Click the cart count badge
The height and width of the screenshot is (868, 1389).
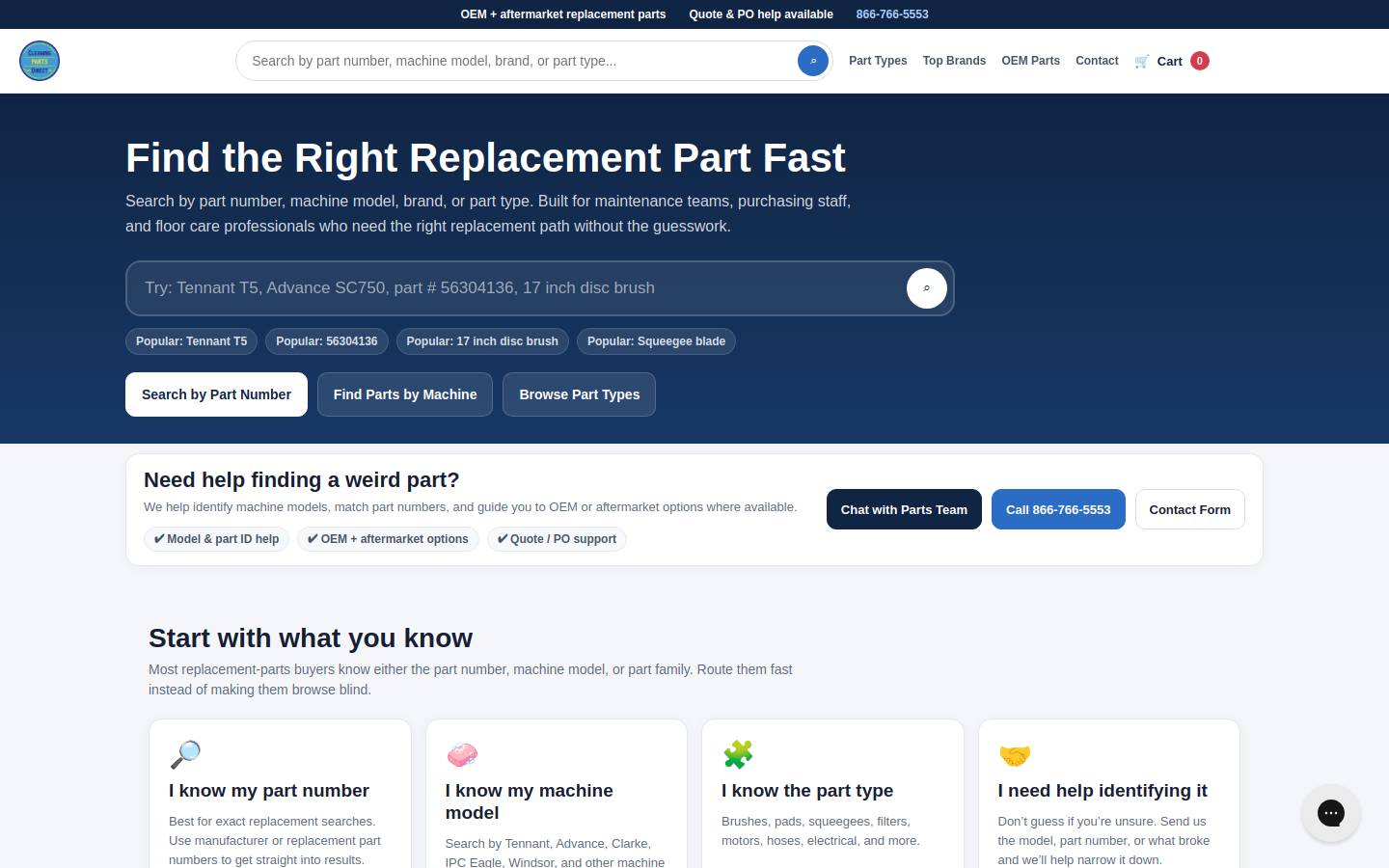pos(1200,61)
